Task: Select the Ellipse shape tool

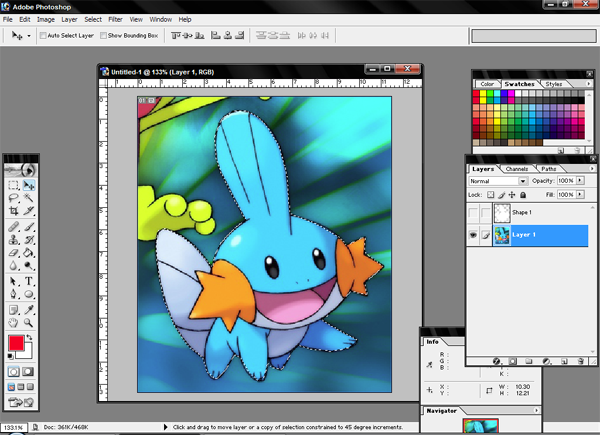Action: click(x=29, y=294)
